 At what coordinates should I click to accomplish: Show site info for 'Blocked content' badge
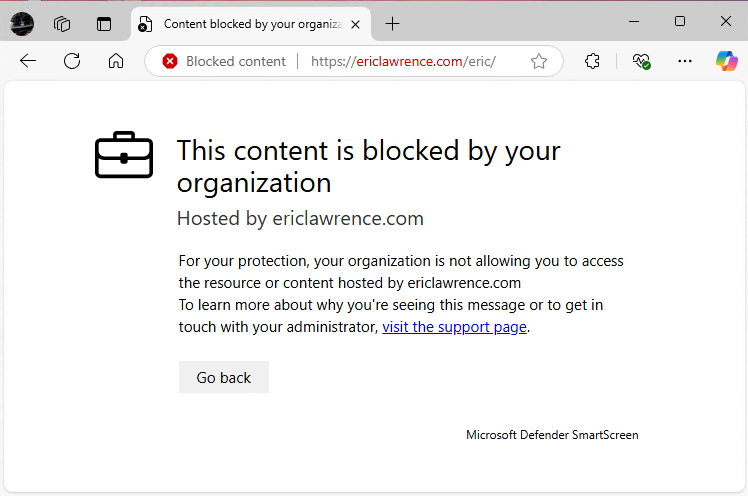(x=224, y=61)
